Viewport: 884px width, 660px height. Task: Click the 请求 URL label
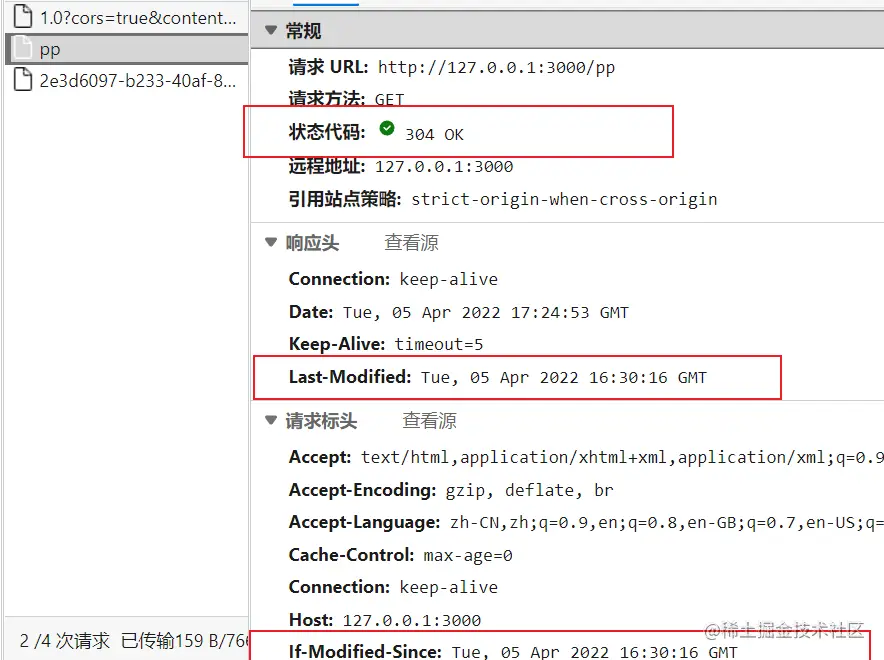[x=328, y=67]
